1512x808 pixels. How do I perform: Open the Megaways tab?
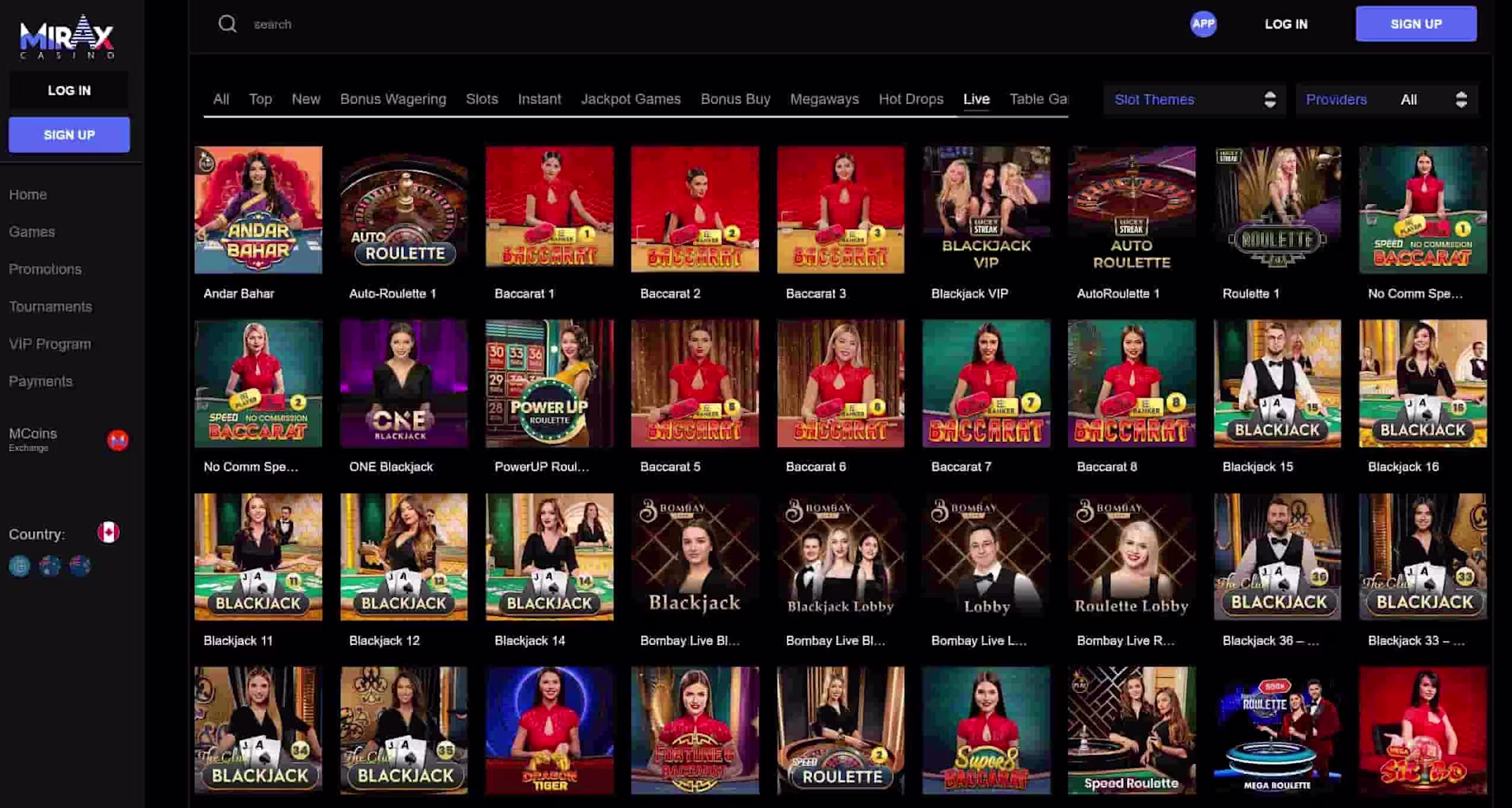click(825, 99)
